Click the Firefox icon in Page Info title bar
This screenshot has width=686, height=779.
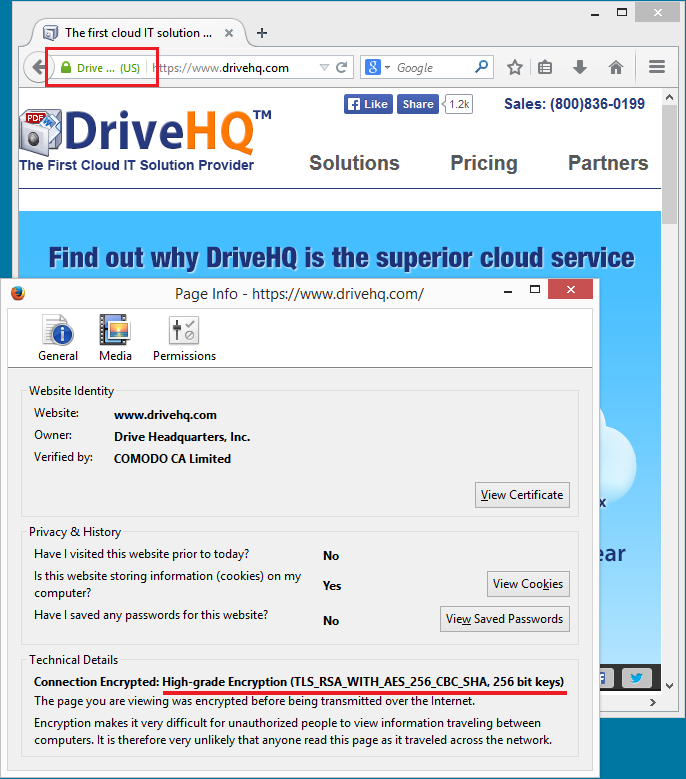[18, 293]
